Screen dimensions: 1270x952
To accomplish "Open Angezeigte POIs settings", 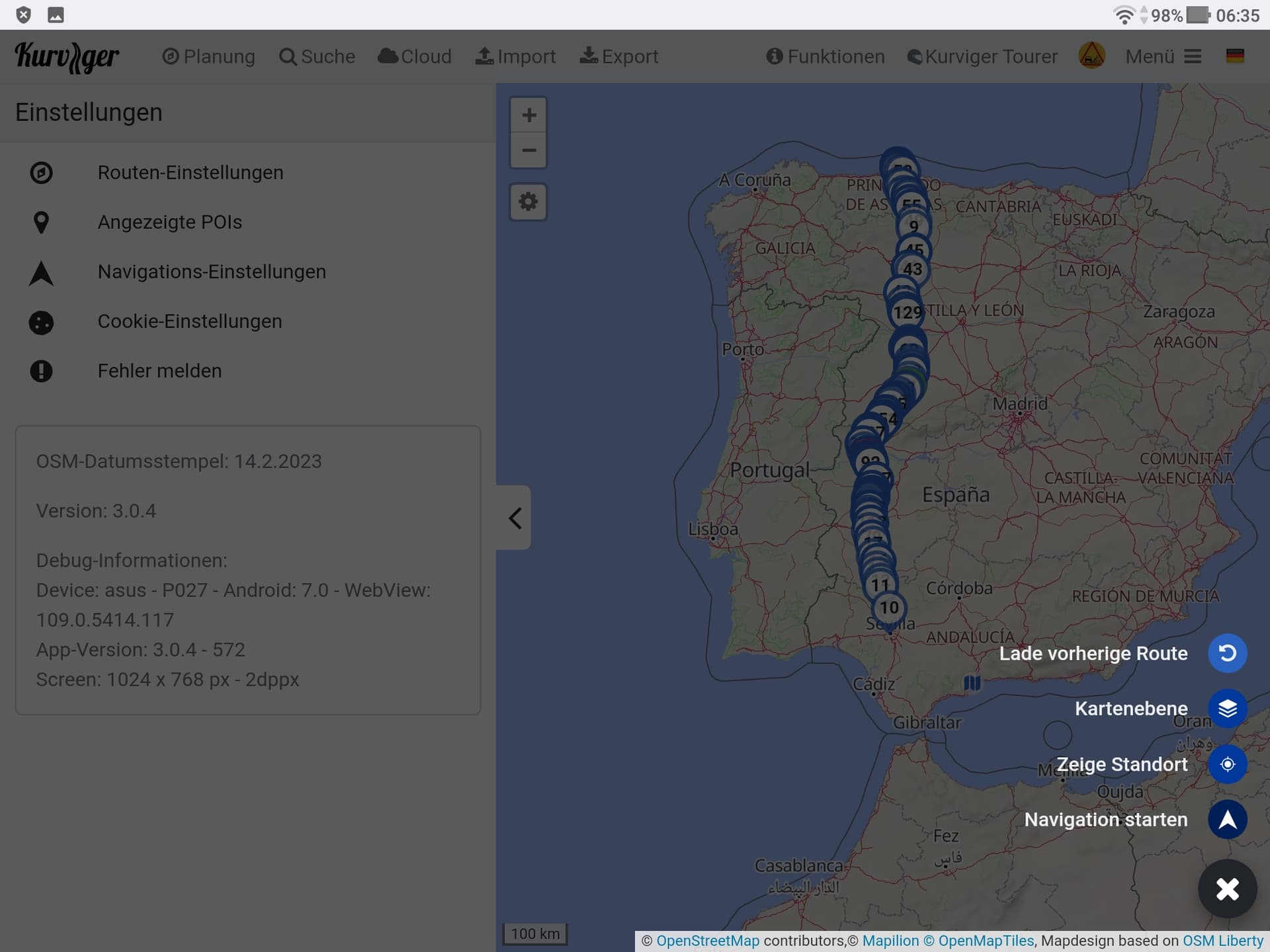I will coord(169,222).
